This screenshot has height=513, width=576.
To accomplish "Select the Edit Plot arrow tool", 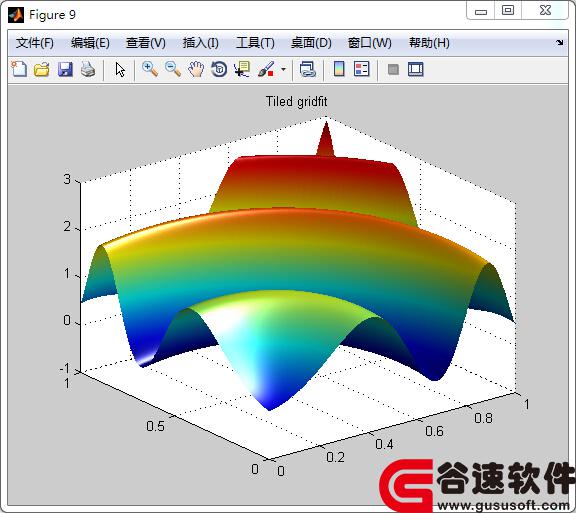I will [x=120, y=69].
